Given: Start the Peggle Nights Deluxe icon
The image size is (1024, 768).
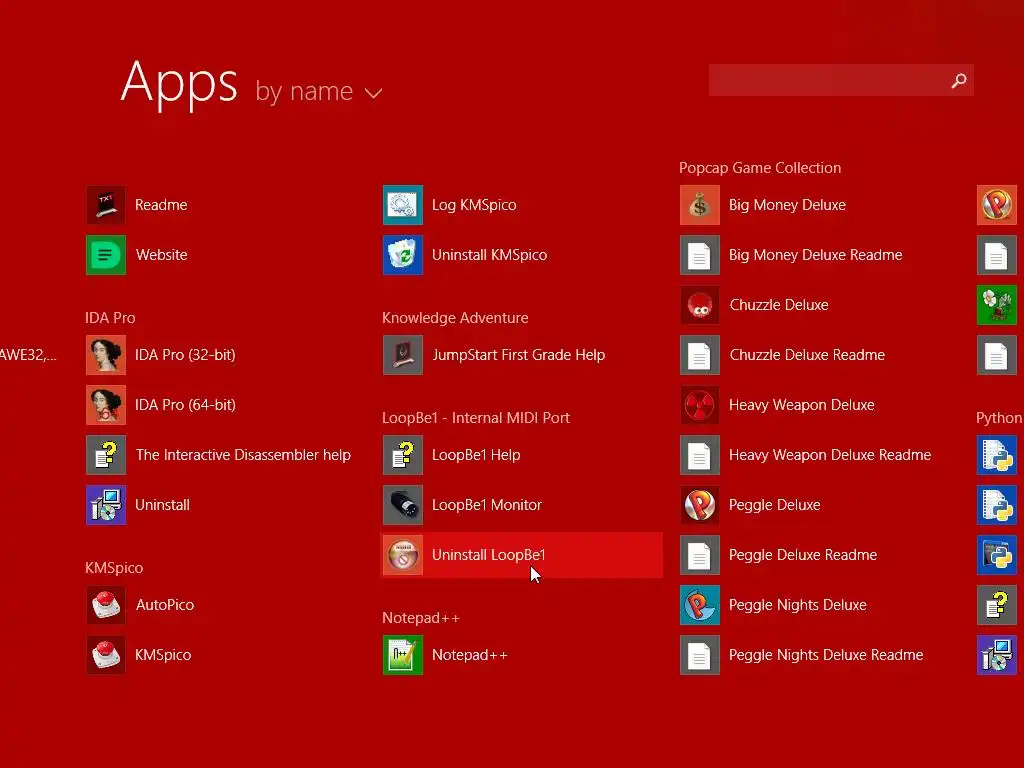Looking at the screenshot, I should point(699,605).
